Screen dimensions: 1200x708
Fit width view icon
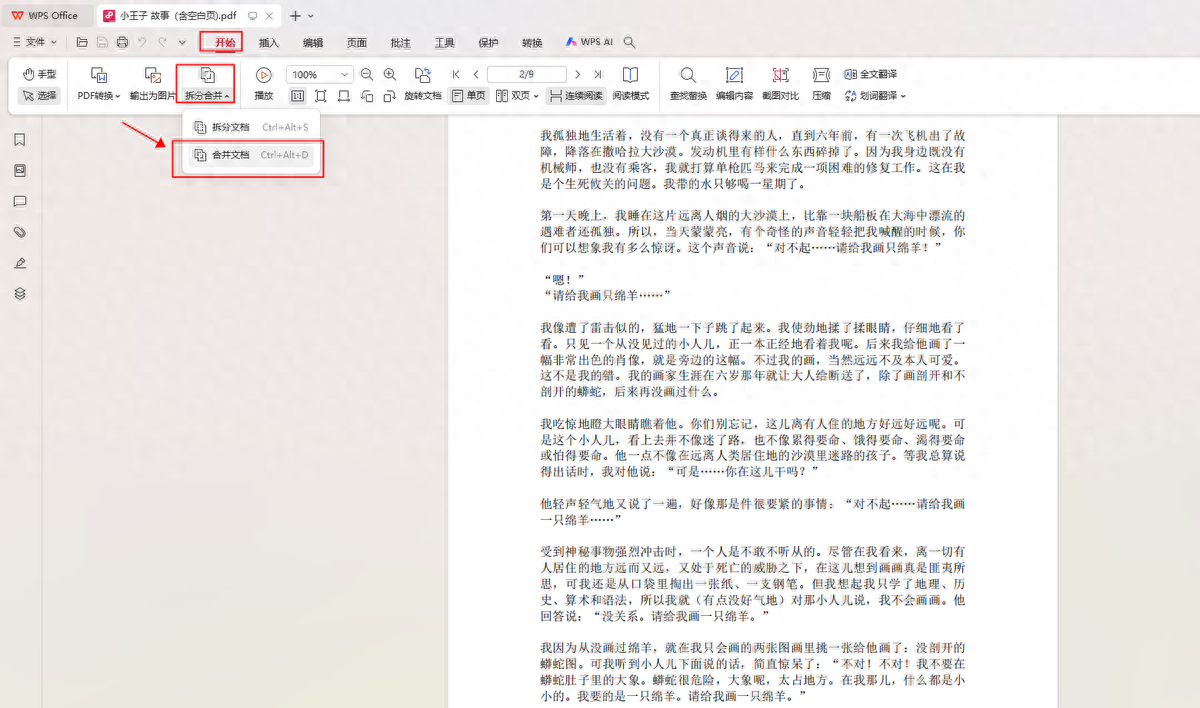(x=344, y=96)
